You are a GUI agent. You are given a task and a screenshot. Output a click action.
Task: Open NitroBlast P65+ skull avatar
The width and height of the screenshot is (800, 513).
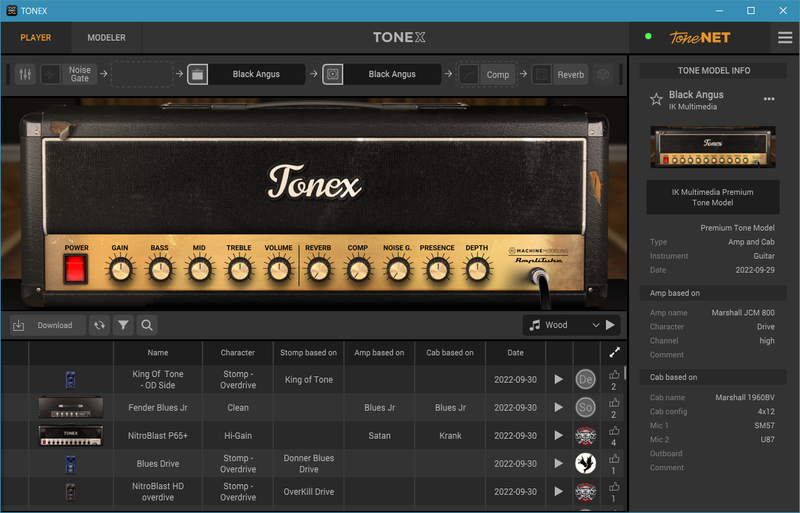586,435
